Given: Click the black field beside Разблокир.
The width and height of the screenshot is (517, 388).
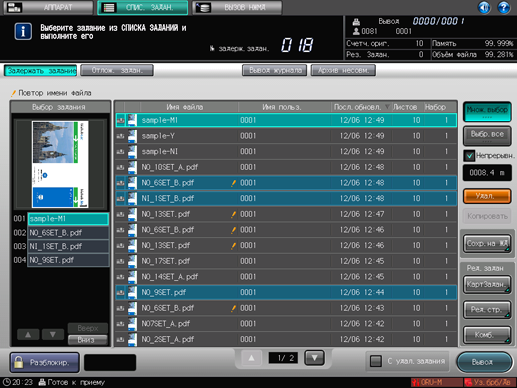Looking at the screenshot, I should click(x=110, y=363).
